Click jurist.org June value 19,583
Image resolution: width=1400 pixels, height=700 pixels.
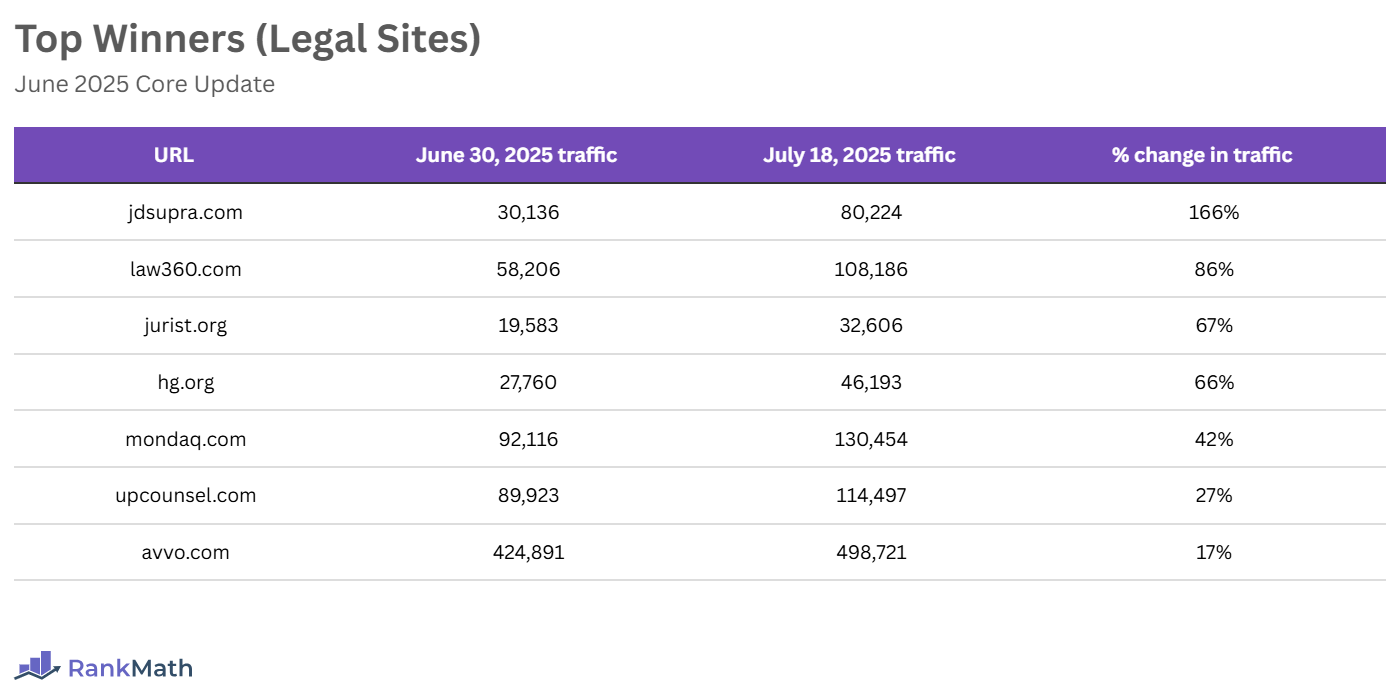(528, 326)
